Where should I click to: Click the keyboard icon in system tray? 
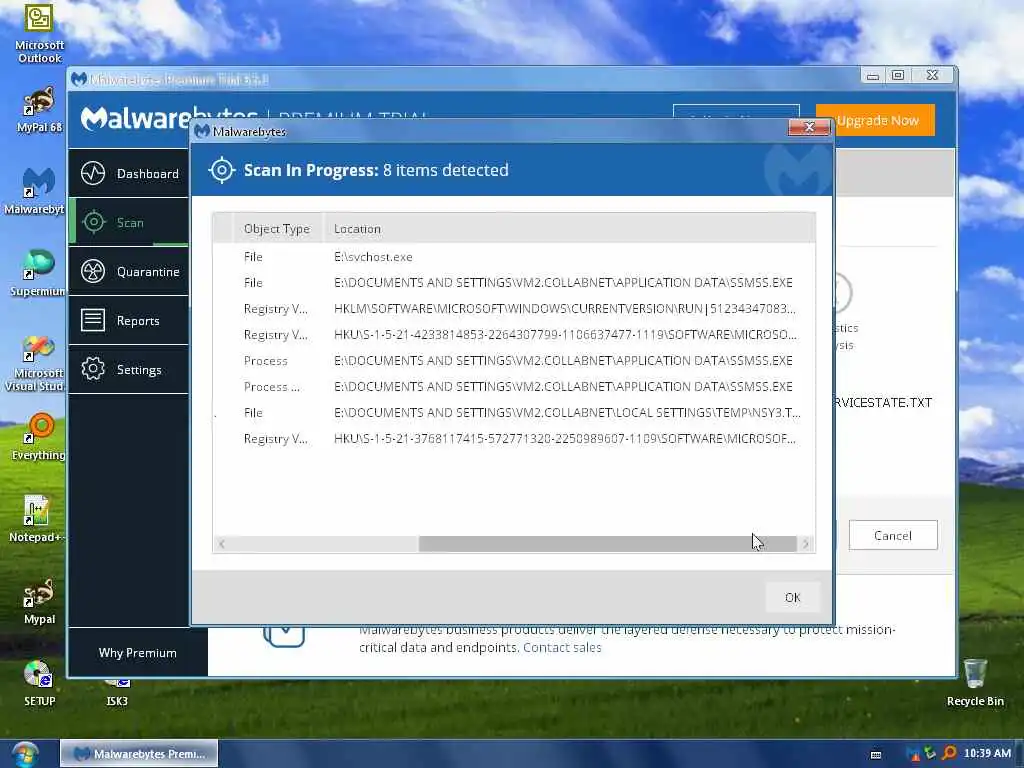click(876, 754)
